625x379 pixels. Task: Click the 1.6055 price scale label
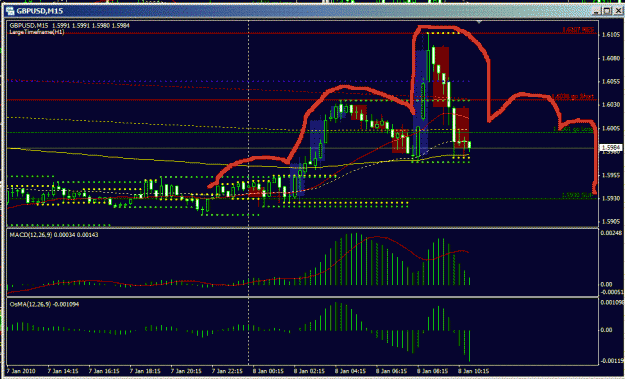point(610,82)
